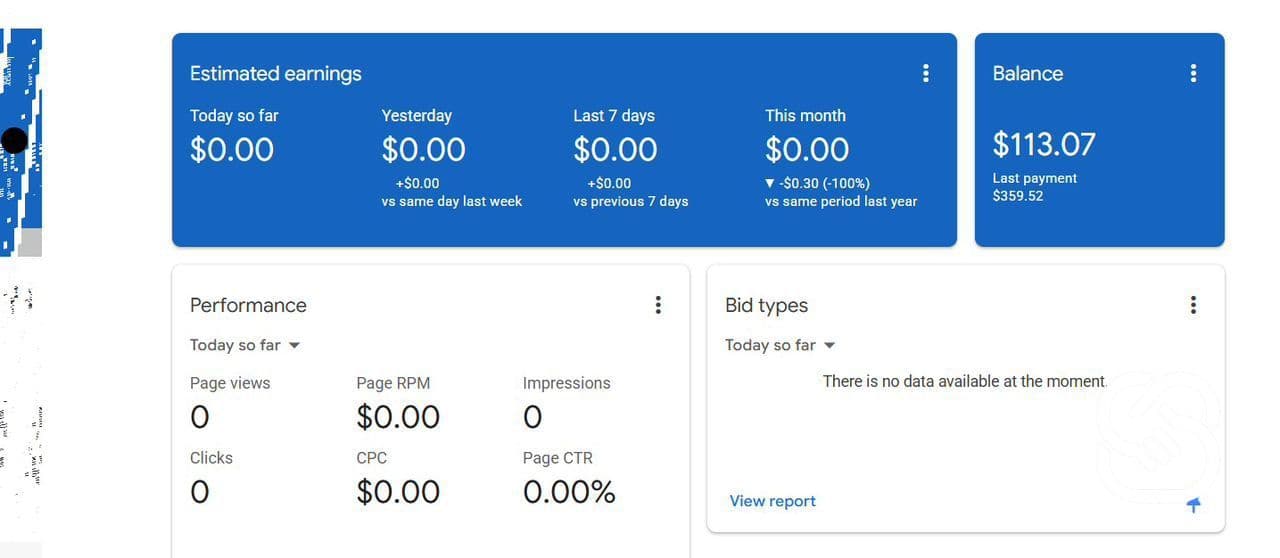Viewport: 1280px width, 558px height.
Task: Click the Performance card more options icon
Action: [x=657, y=305]
